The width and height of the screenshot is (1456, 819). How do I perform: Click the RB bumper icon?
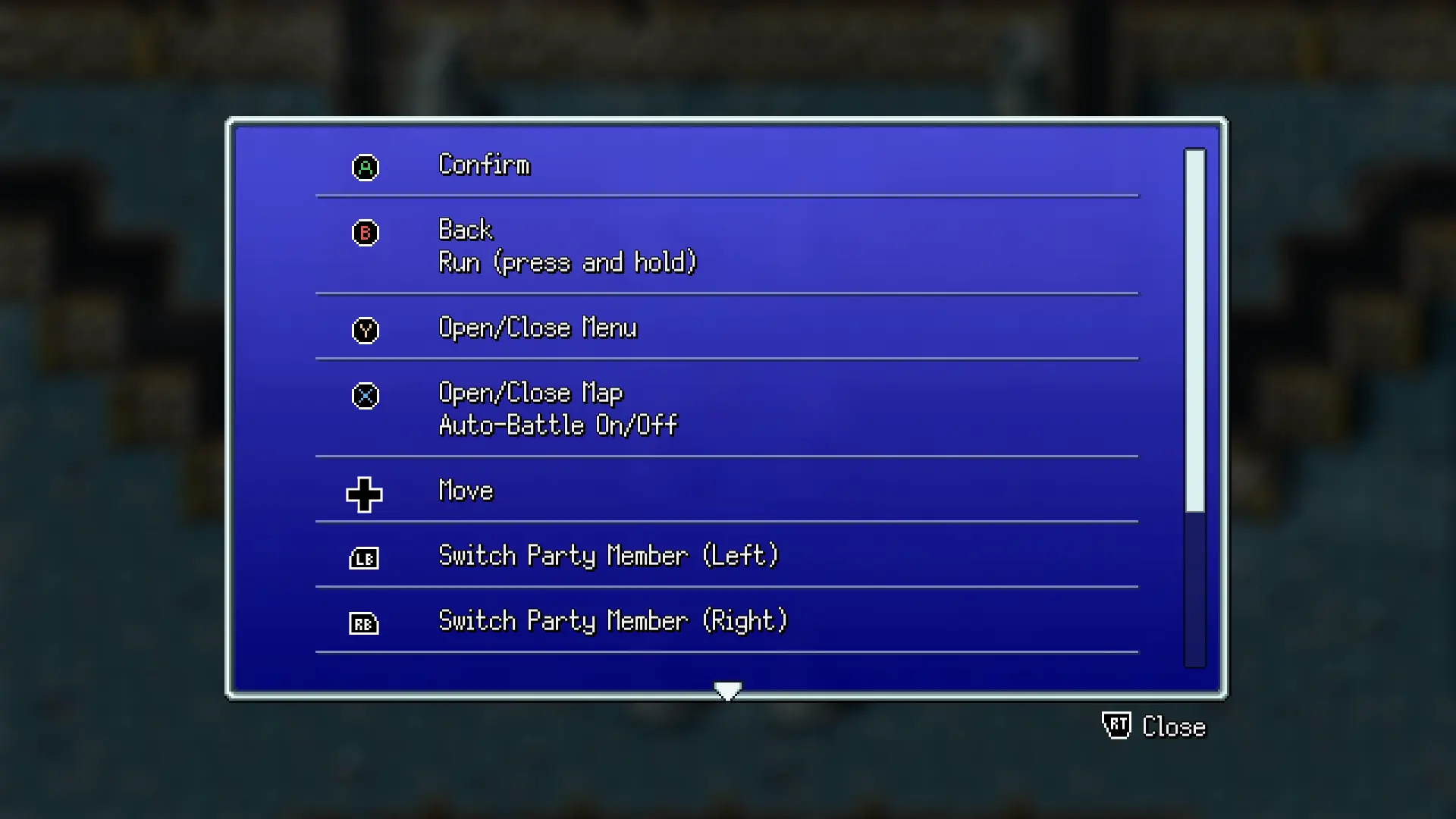[364, 623]
